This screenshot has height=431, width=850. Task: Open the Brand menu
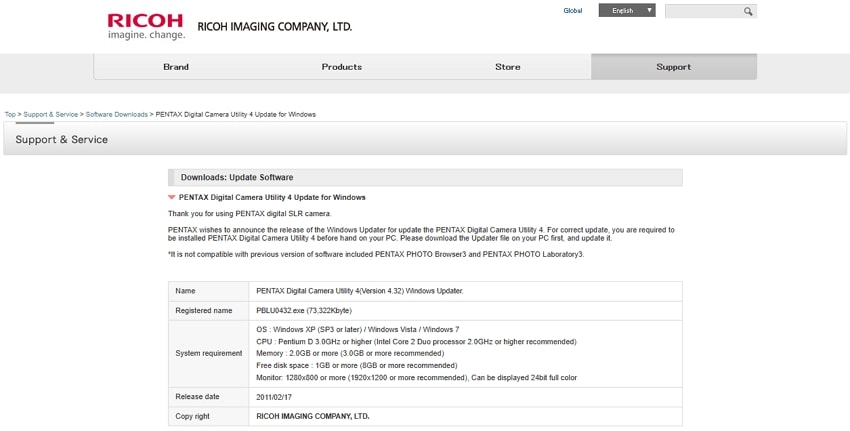(176, 67)
